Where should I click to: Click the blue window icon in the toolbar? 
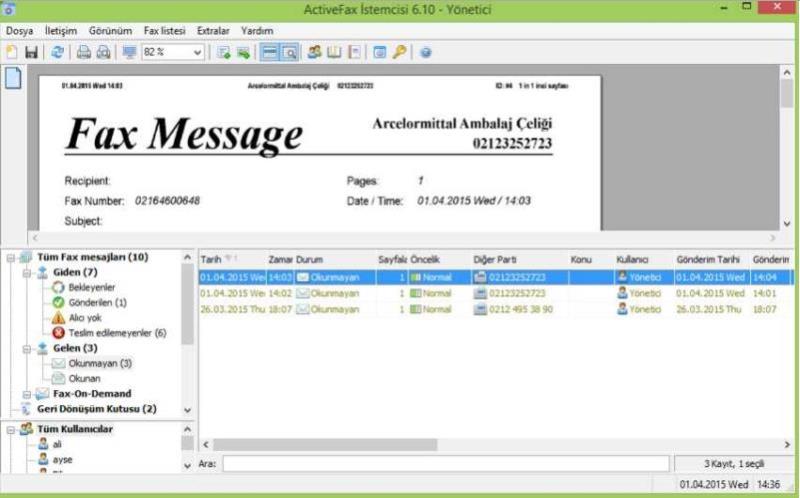click(x=380, y=52)
